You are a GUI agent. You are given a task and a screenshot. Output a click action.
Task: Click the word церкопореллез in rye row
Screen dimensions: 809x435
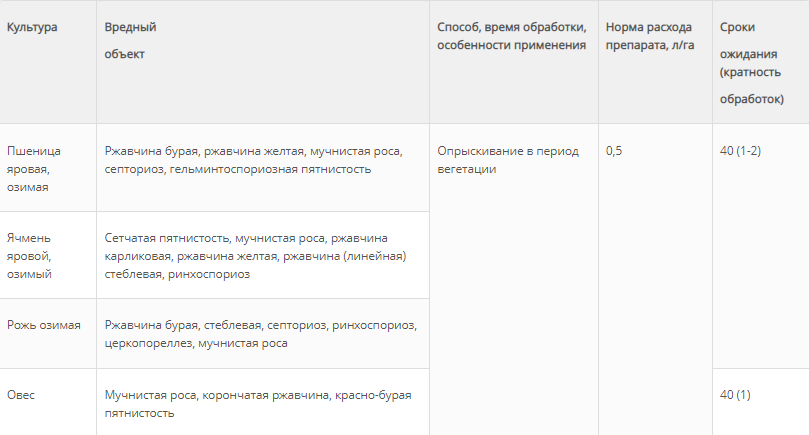click(146, 344)
